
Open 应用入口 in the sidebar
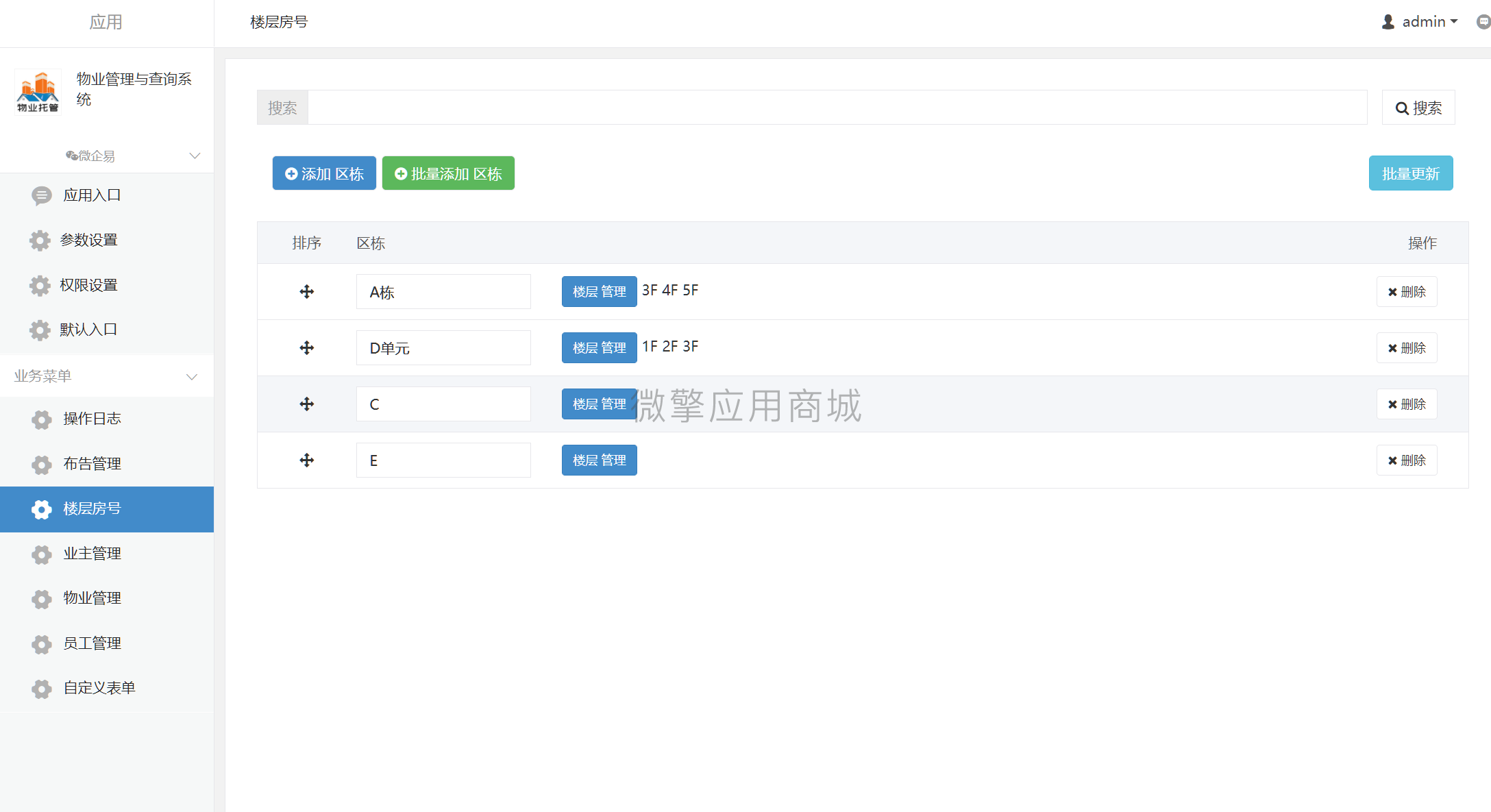(x=107, y=196)
